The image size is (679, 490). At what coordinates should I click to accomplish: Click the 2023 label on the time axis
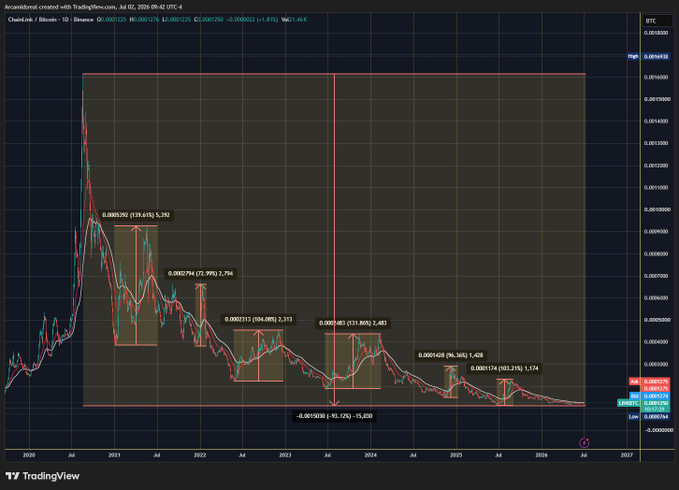(x=285, y=455)
